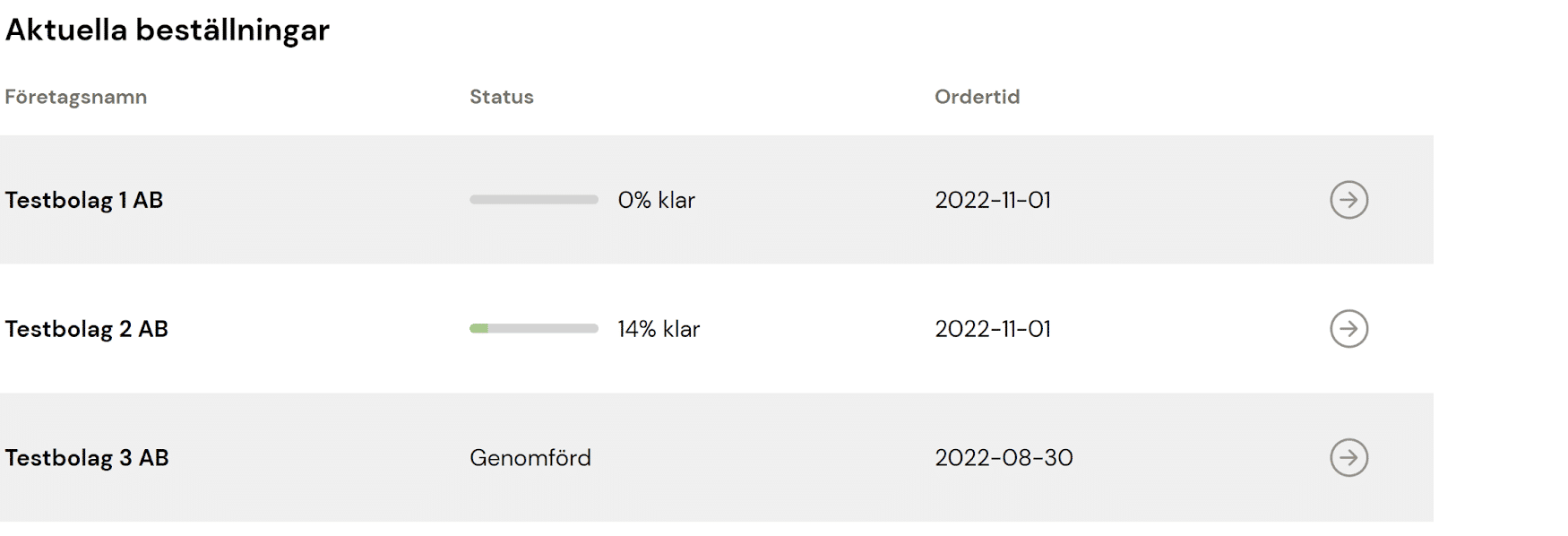This screenshot has height=536, width=1568.
Task: Click order date 2022-11-01 in Testbolag 1 row
Action: pos(993,200)
